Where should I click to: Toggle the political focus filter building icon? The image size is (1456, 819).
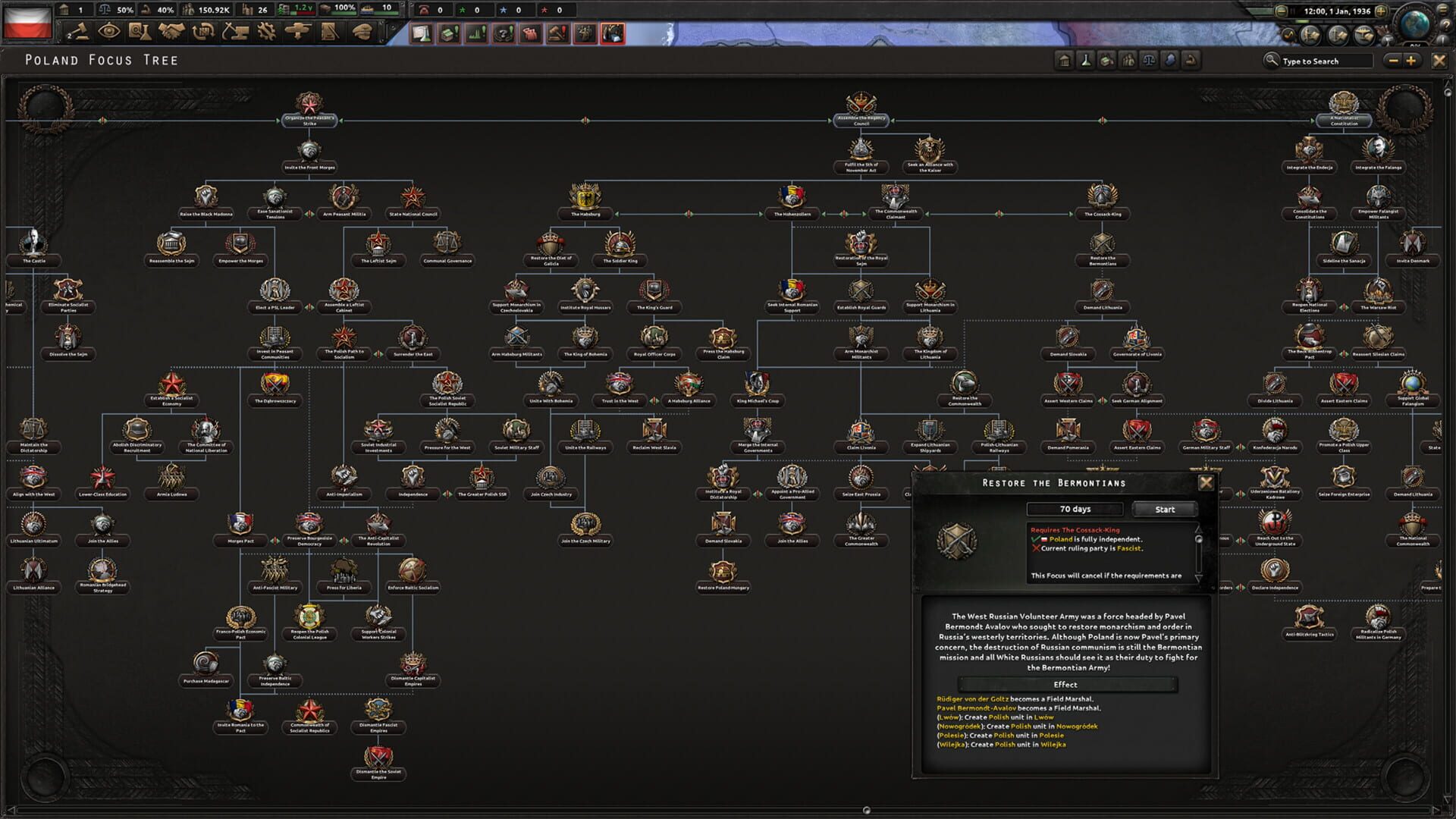point(1066,61)
